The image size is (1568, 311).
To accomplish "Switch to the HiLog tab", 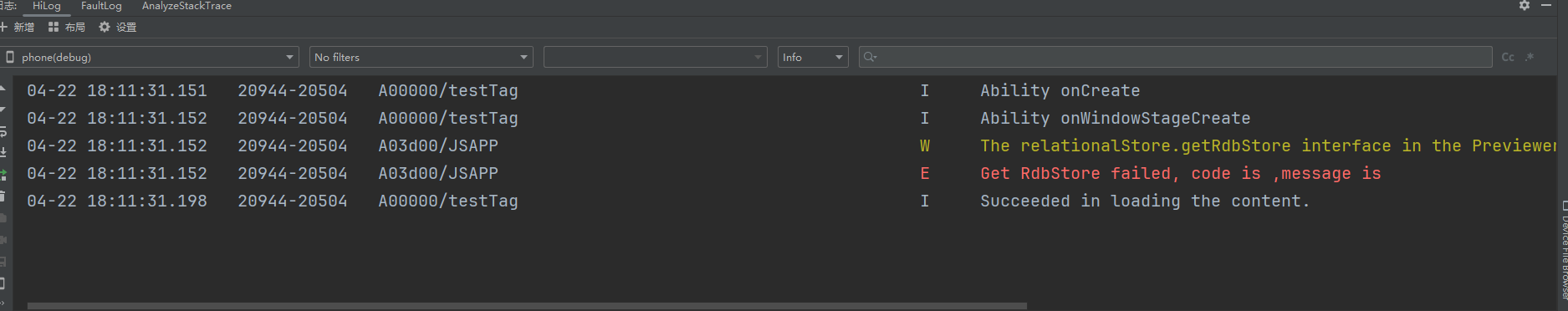I will (46, 6).
